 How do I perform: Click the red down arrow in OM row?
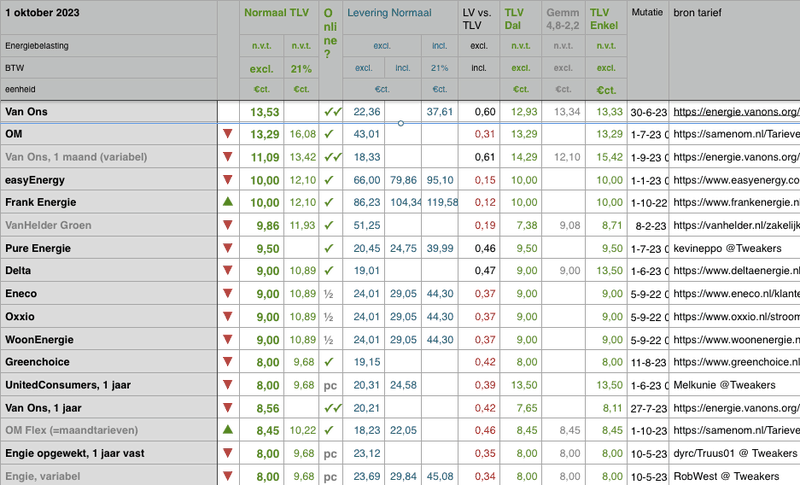tap(228, 134)
